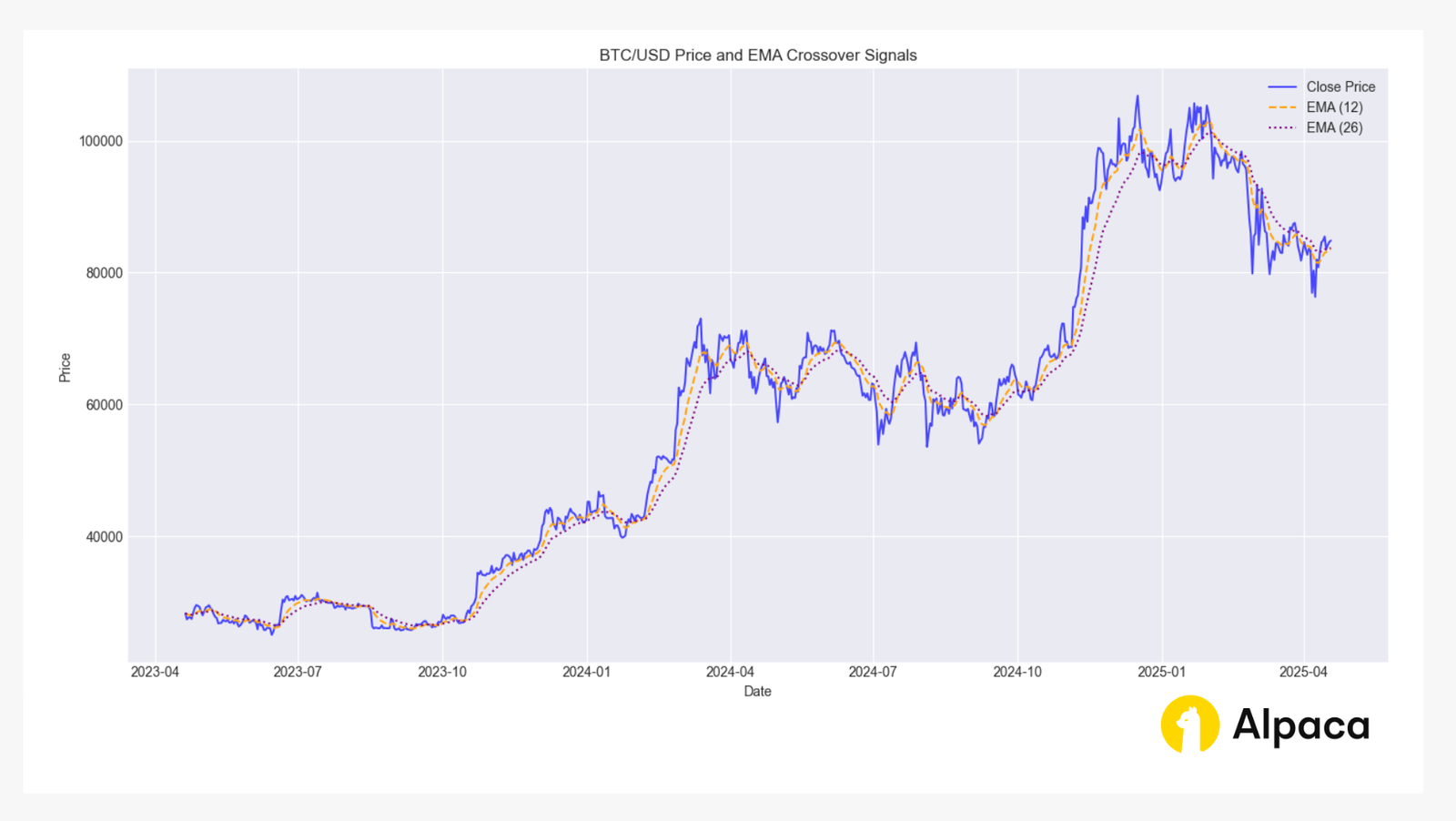Image resolution: width=1456 pixels, height=821 pixels.
Task: Select the blue Close Price legend line sample
Action: tap(1281, 86)
